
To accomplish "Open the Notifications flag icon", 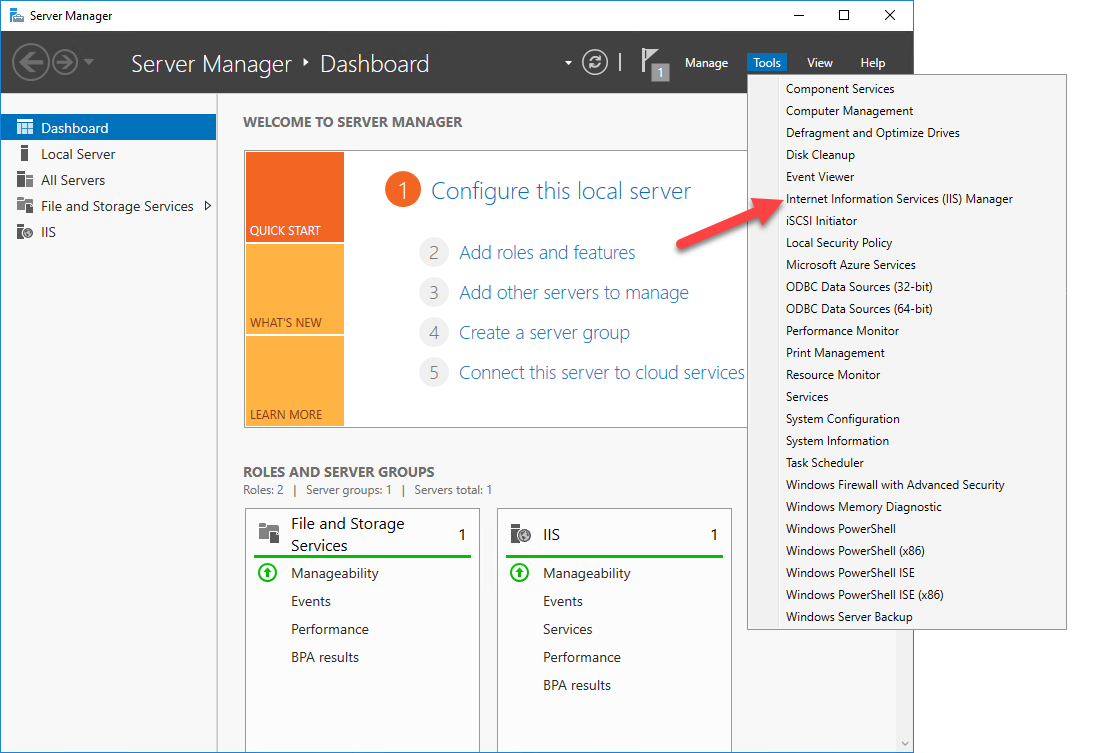I will pyautogui.click(x=651, y=62).
